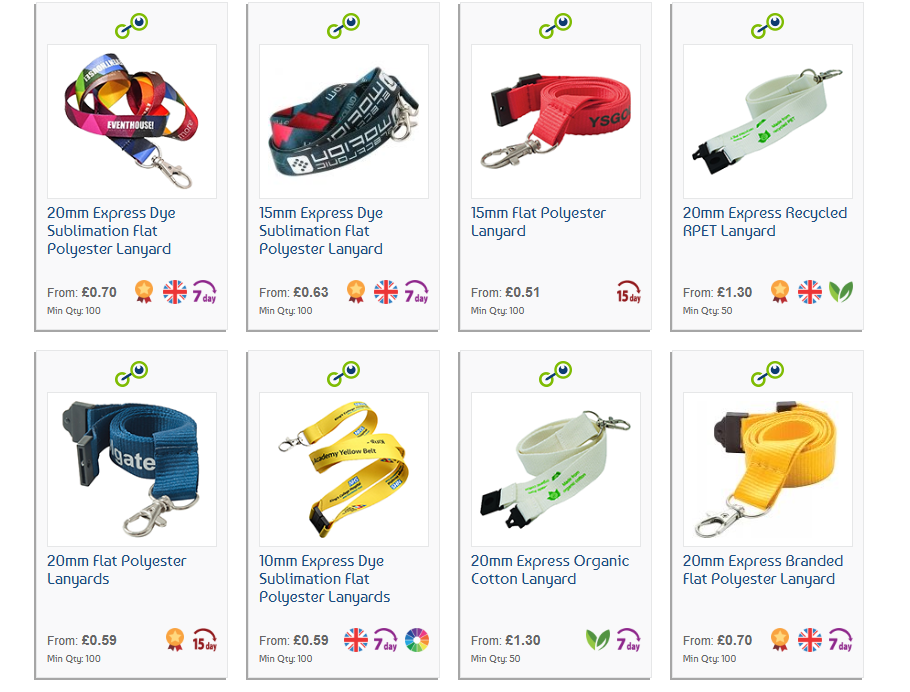This screenshot has height=692, width=910.
Task: Select the yellow Academy Yellow Belt lanyard image
Action: point(344,469)
